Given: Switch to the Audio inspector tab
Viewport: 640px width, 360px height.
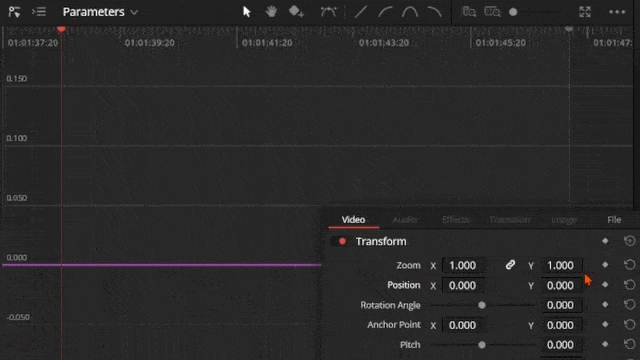Looking at the screenshot, I should 405,220.
